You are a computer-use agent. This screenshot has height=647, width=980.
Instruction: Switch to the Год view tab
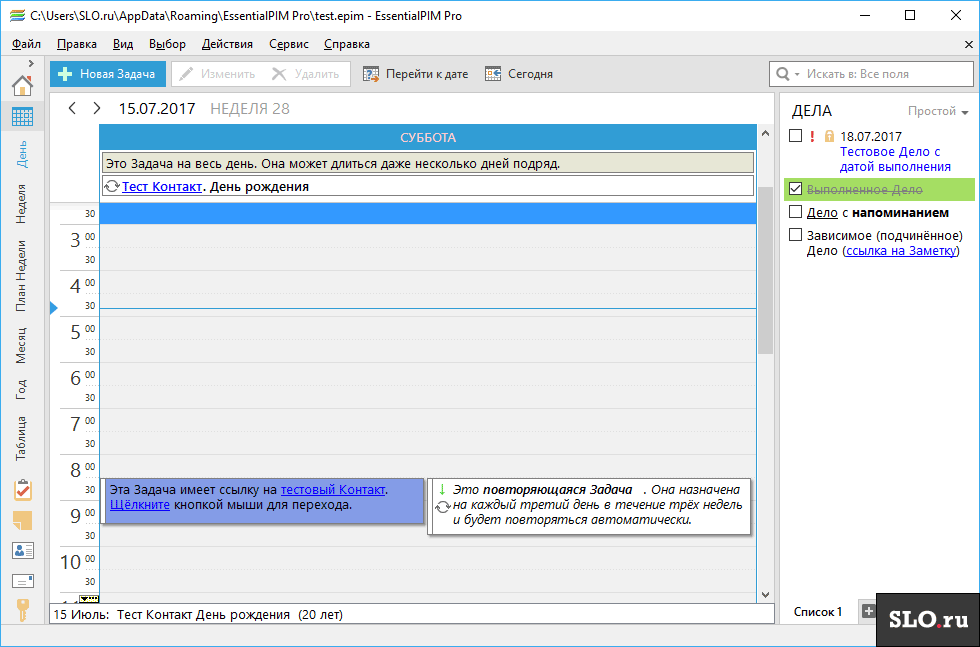pos(22,389)
